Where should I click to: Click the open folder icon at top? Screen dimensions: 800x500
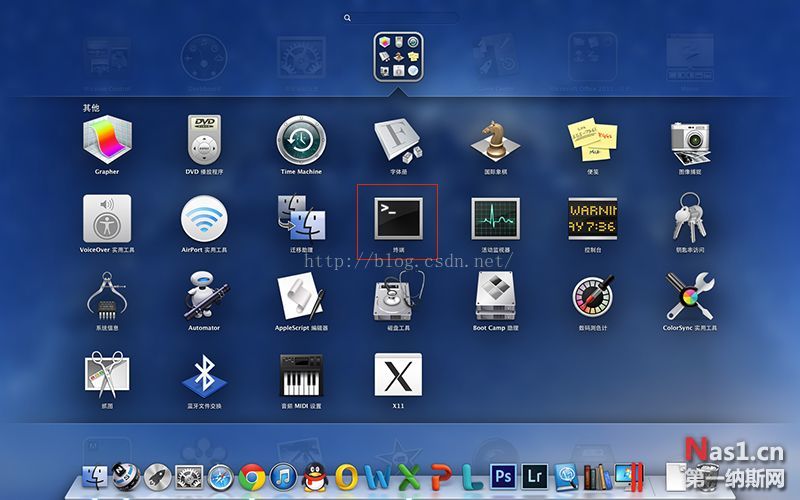point(398,55)
